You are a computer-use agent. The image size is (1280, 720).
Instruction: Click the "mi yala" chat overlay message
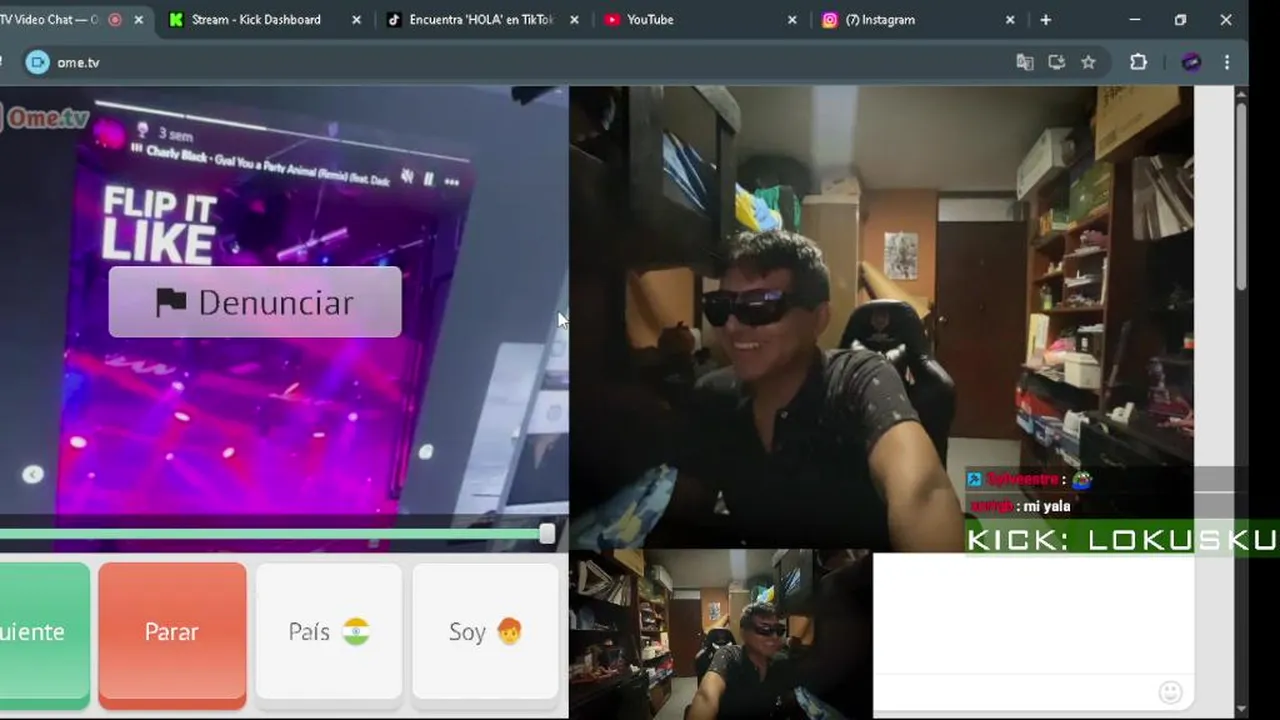pyautogui.click(x=1047, y=506)
